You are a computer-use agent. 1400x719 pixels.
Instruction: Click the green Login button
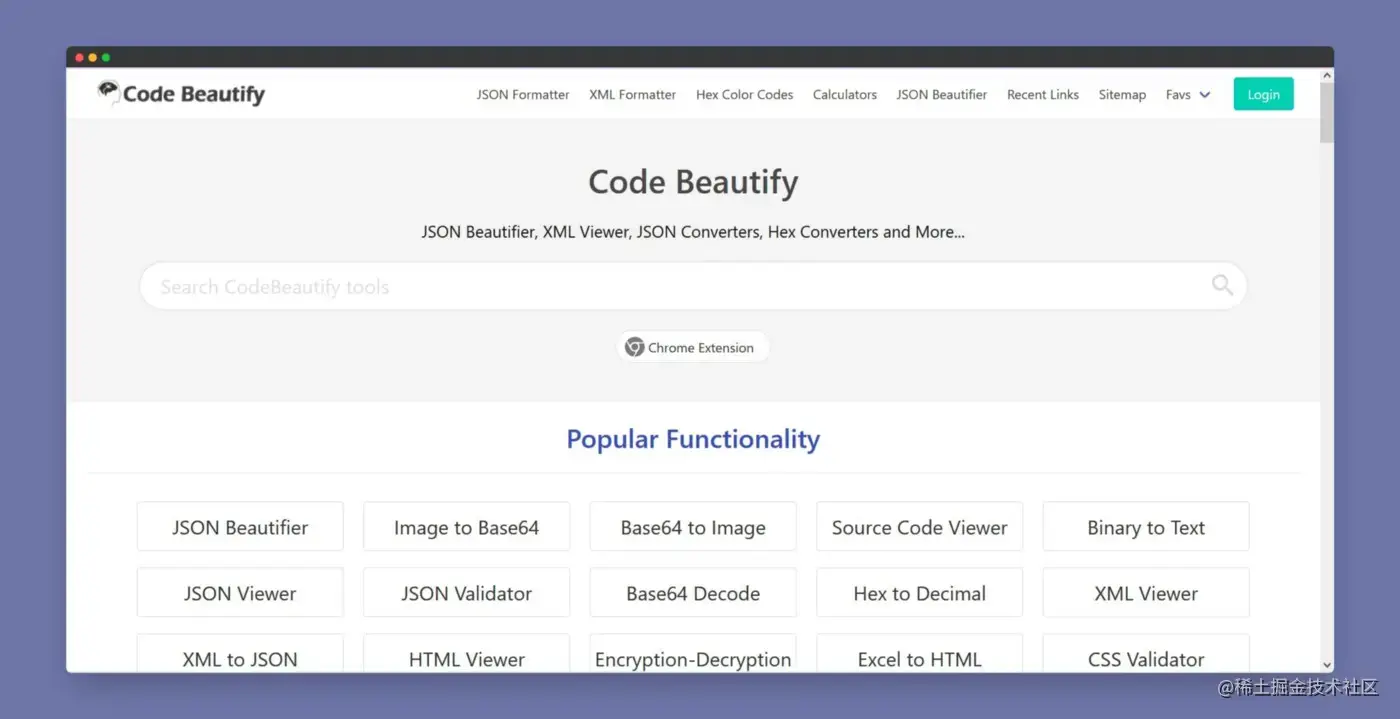click(x=1263, y=94)
